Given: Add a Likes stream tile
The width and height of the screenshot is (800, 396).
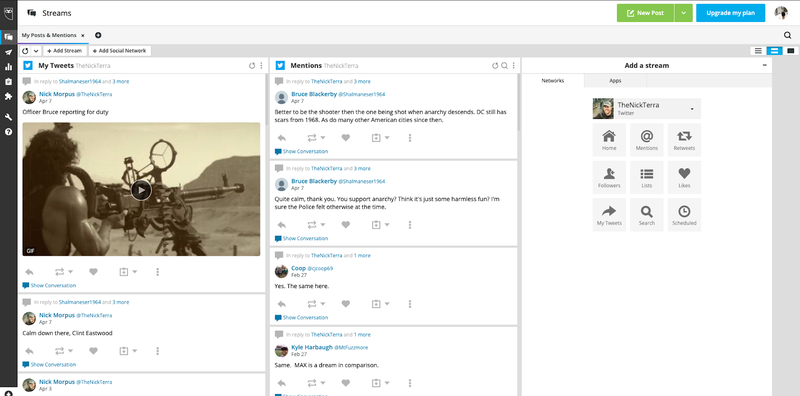Looking at the screenshot, I should (x=684, y=177).
